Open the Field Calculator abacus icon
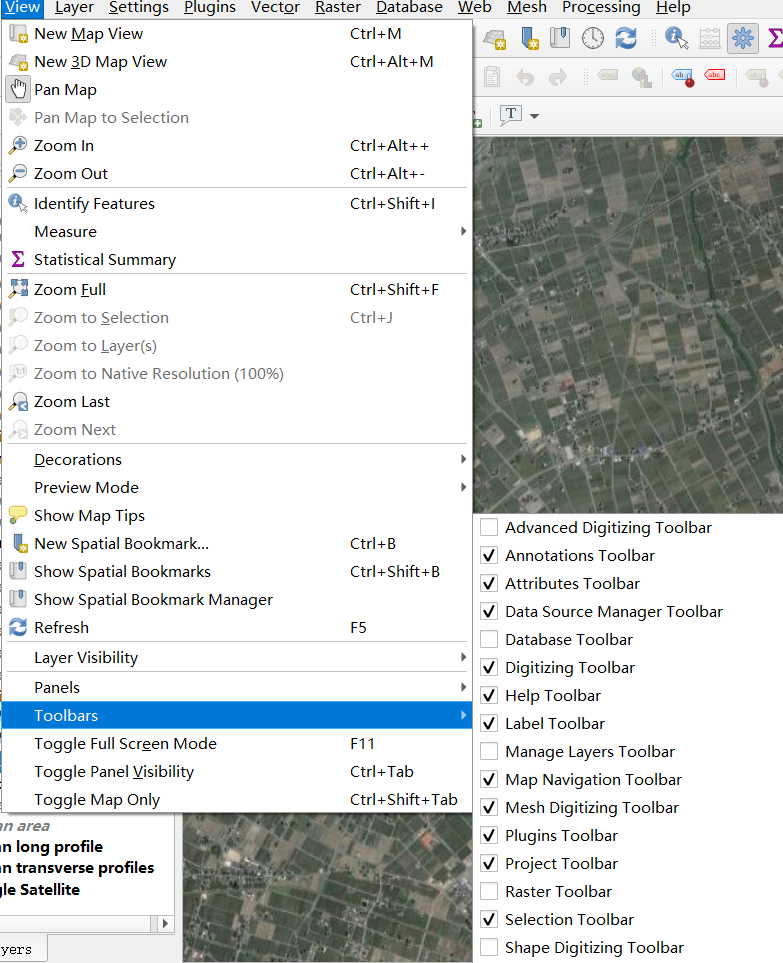 [709, 38]
